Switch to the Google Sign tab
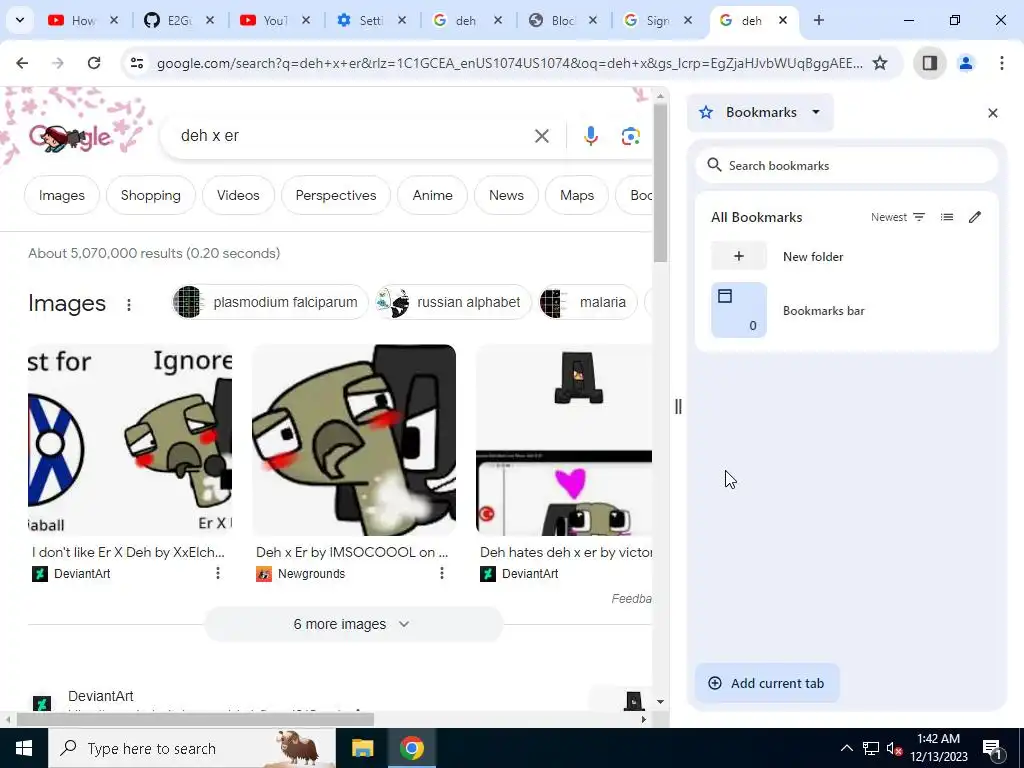The width and height of the screenshot is (1024, 768). [x=658, y=21]
